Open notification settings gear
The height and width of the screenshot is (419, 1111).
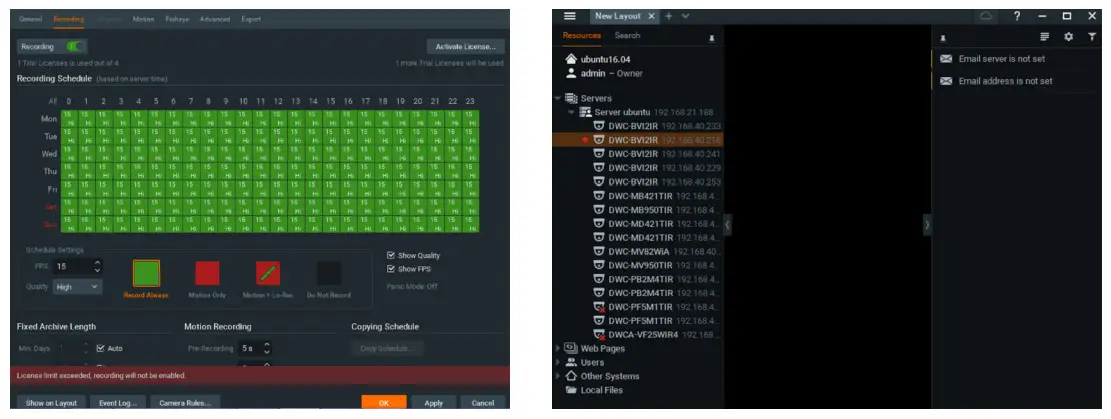pyautogui.click(x=1068, y=37)
